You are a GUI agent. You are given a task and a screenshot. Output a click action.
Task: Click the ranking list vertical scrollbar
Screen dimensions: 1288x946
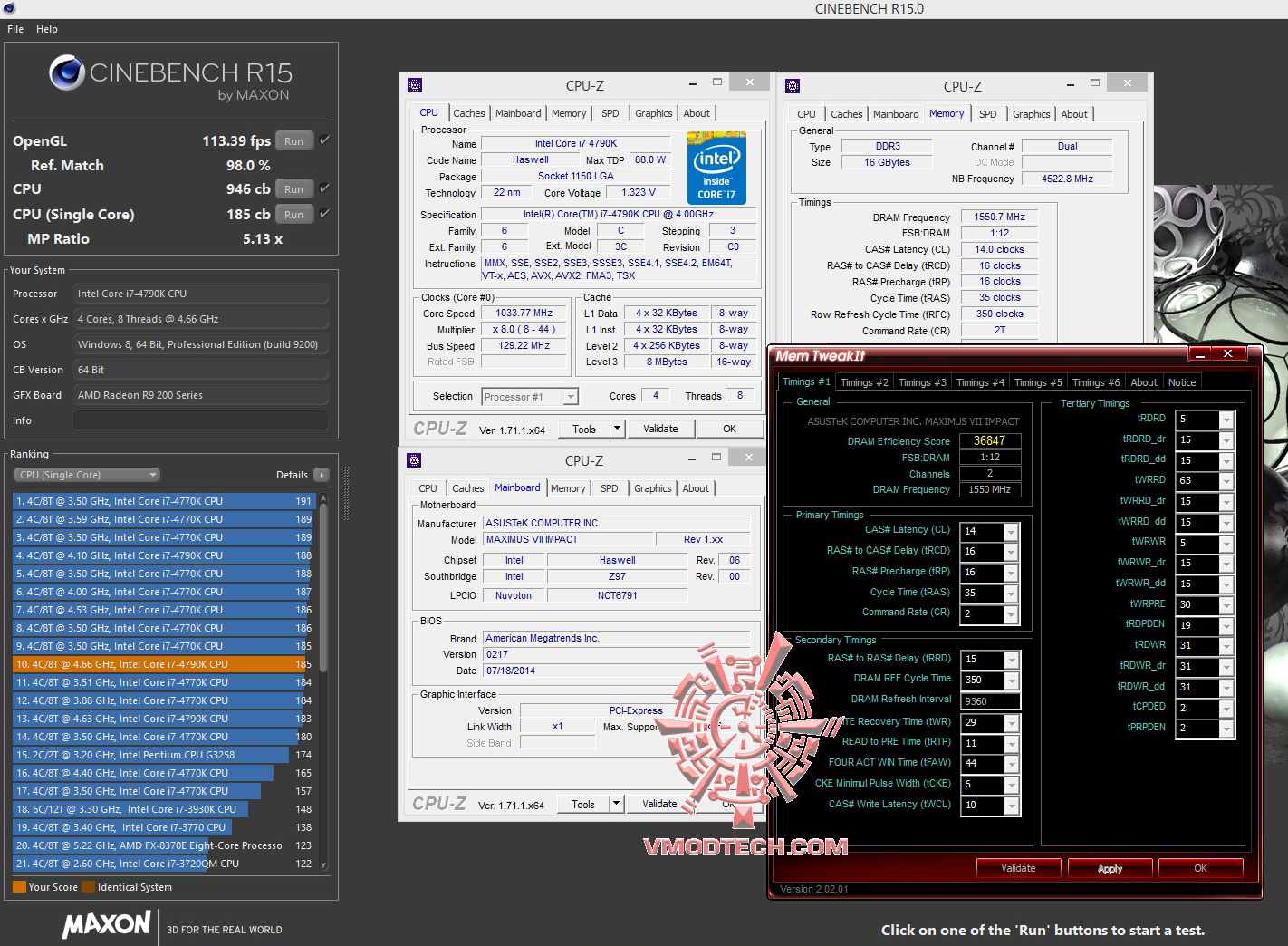(x=323, y=589)
